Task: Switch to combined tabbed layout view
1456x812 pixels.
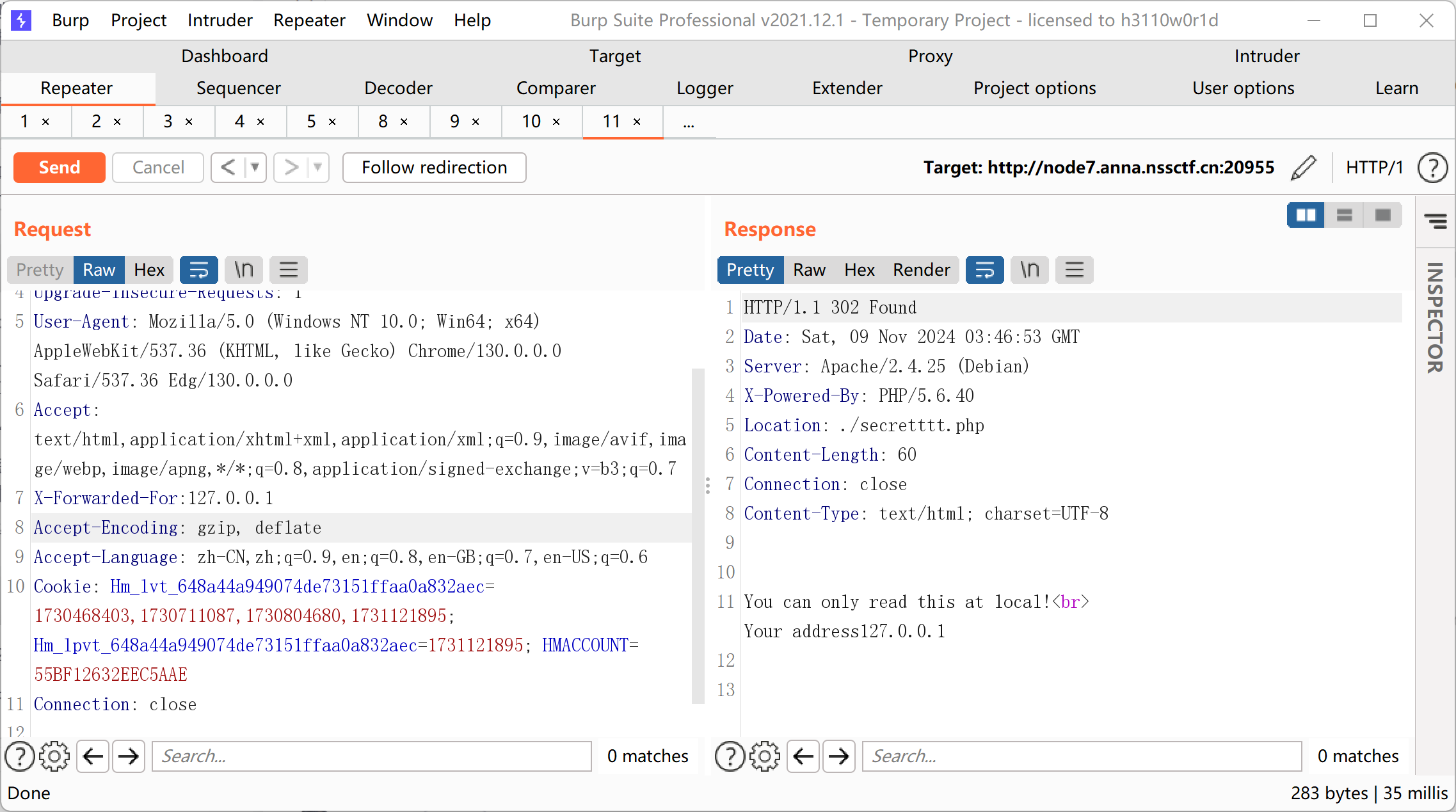Action: click(x=1383, y=215)
